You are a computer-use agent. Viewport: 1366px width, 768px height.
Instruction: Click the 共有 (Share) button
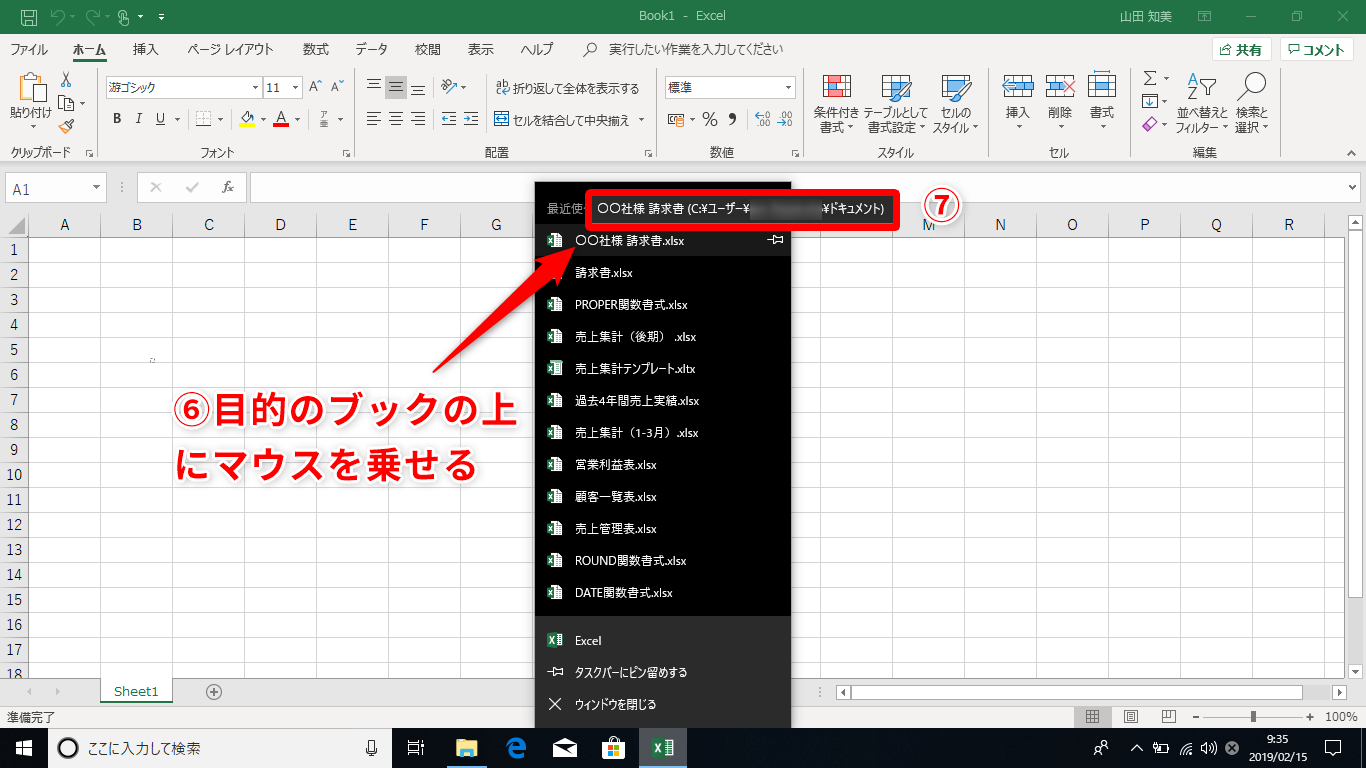pos(1241,50)
